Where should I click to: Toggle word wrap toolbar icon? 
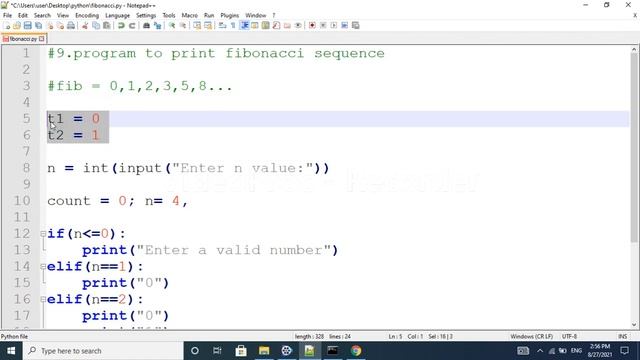click(222, 25)
